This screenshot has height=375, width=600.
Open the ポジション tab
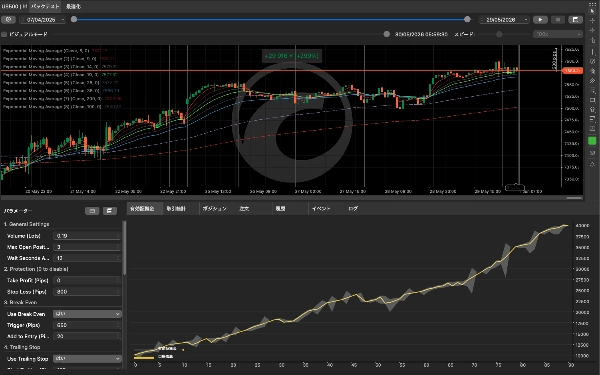(215, 209)
